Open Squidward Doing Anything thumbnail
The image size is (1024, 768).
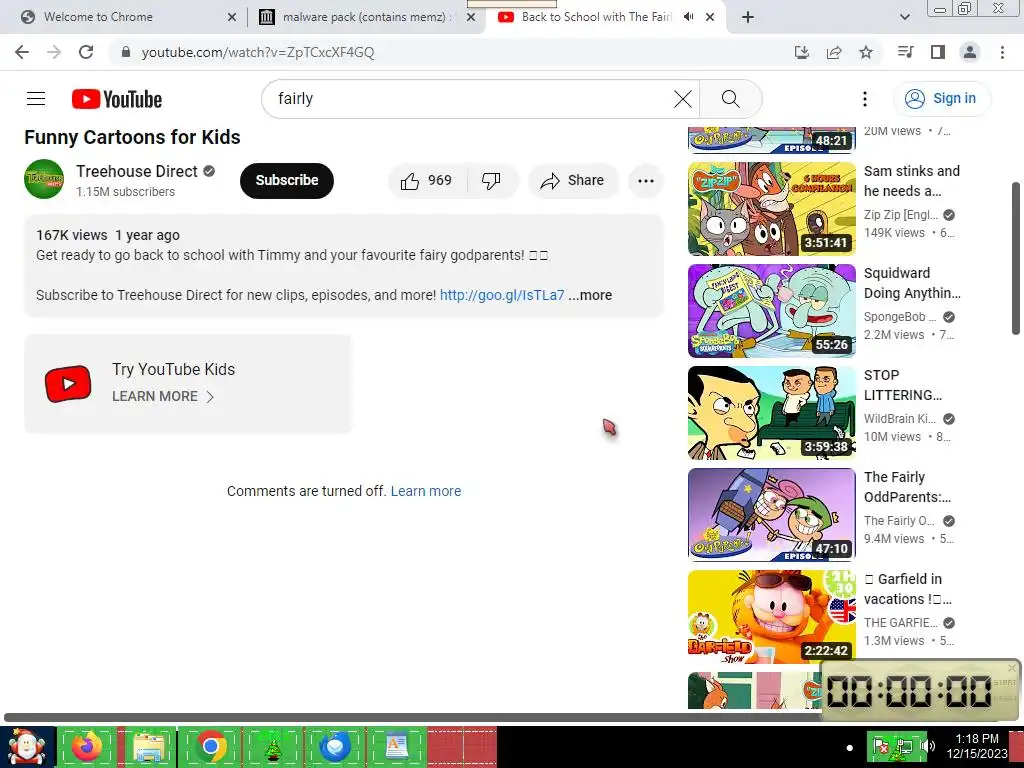click(x=771, y=311)
